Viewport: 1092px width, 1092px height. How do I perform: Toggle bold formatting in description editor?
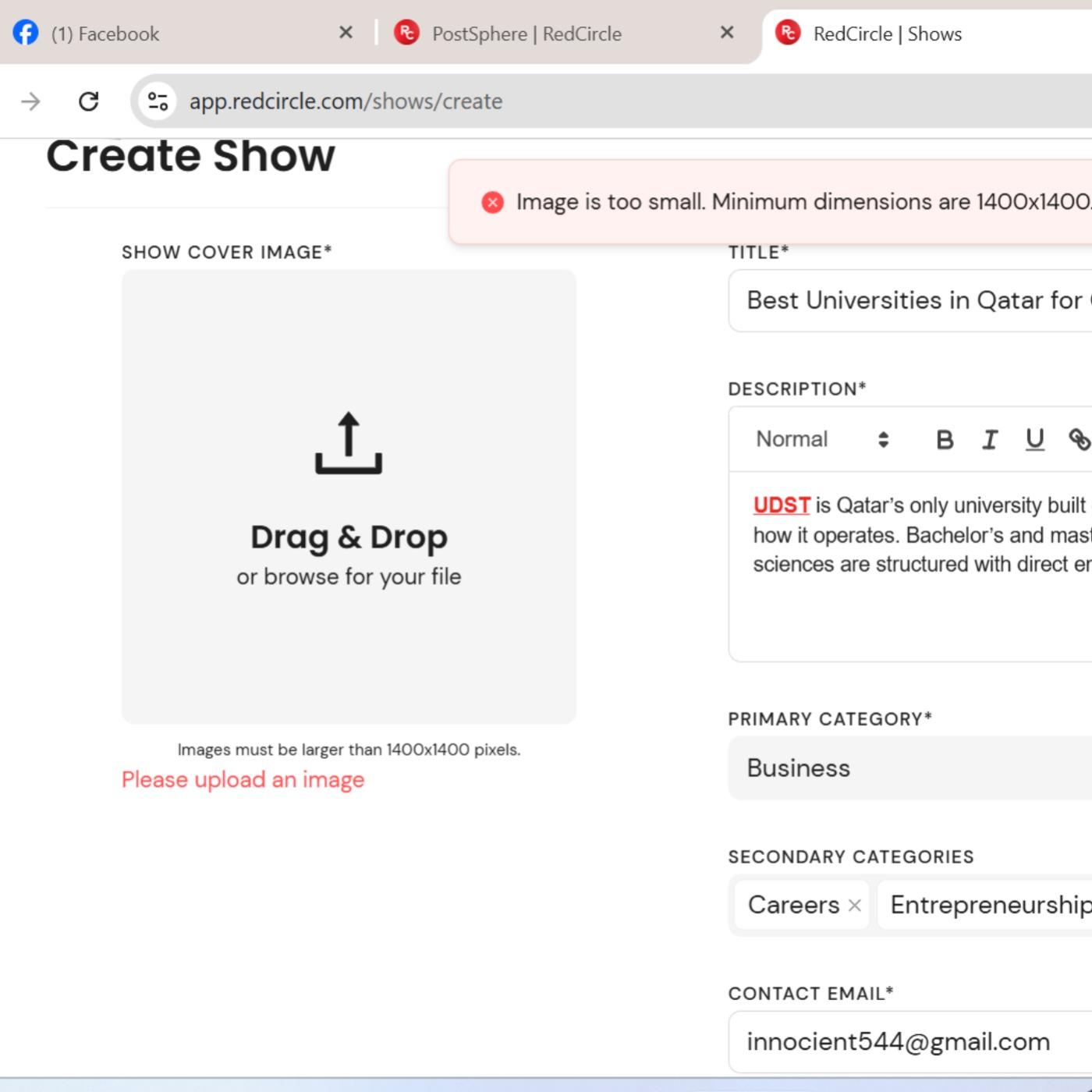[x=945, y=440]
